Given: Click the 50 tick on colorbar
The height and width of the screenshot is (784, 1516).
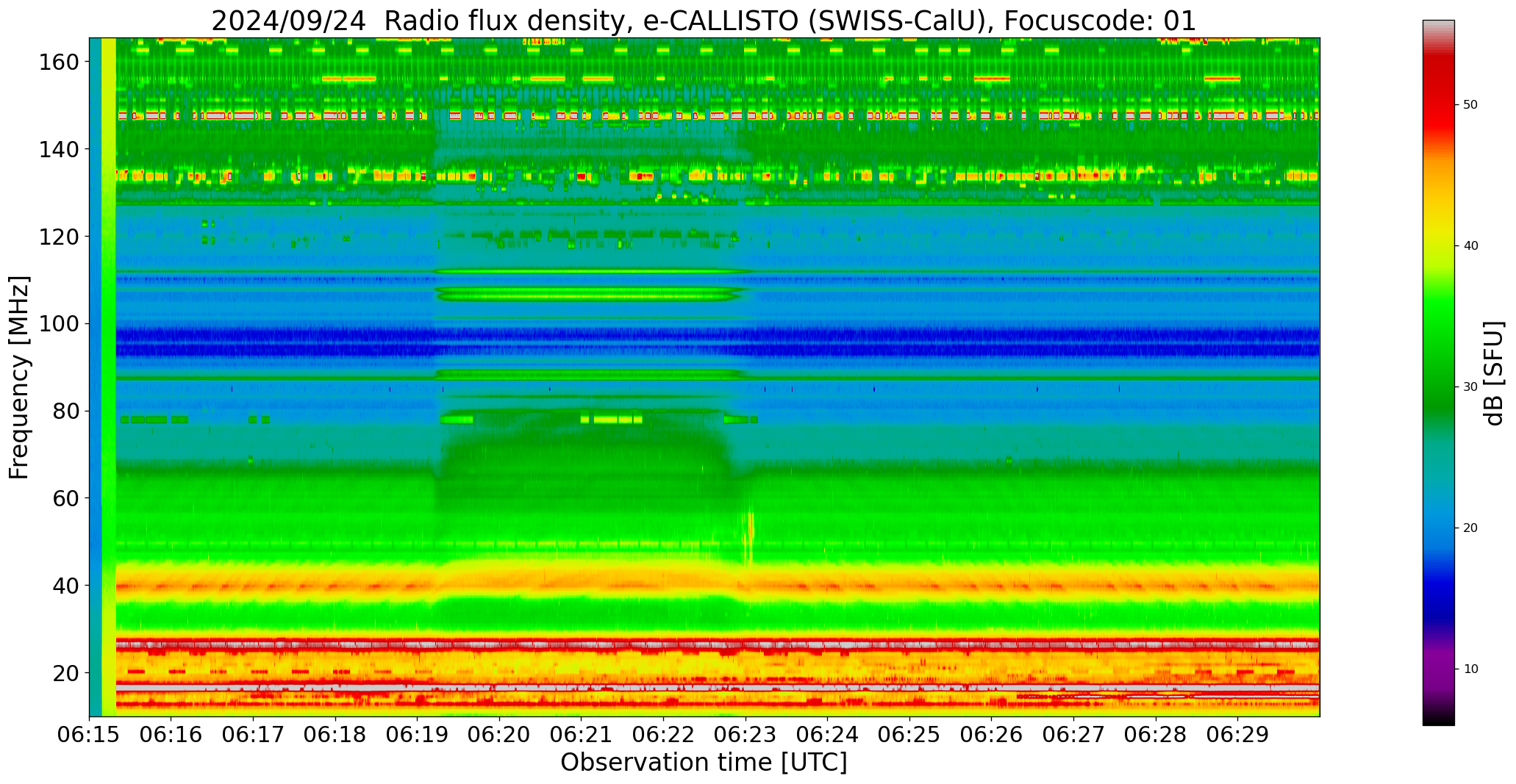Looking at the screenshot, I should click(1470, 105).
